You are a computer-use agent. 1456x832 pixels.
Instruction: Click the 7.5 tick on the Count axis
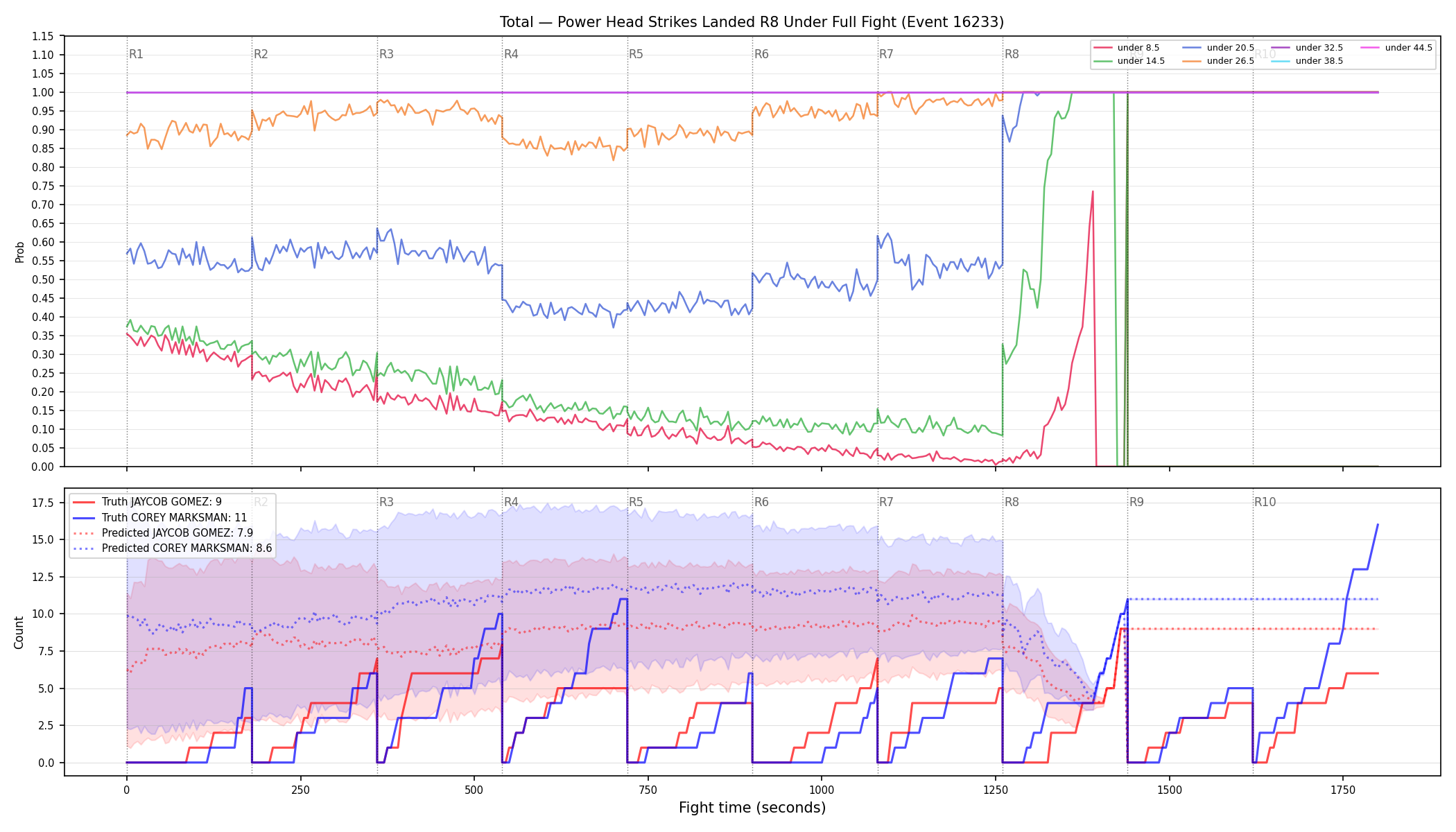[46, 651]
